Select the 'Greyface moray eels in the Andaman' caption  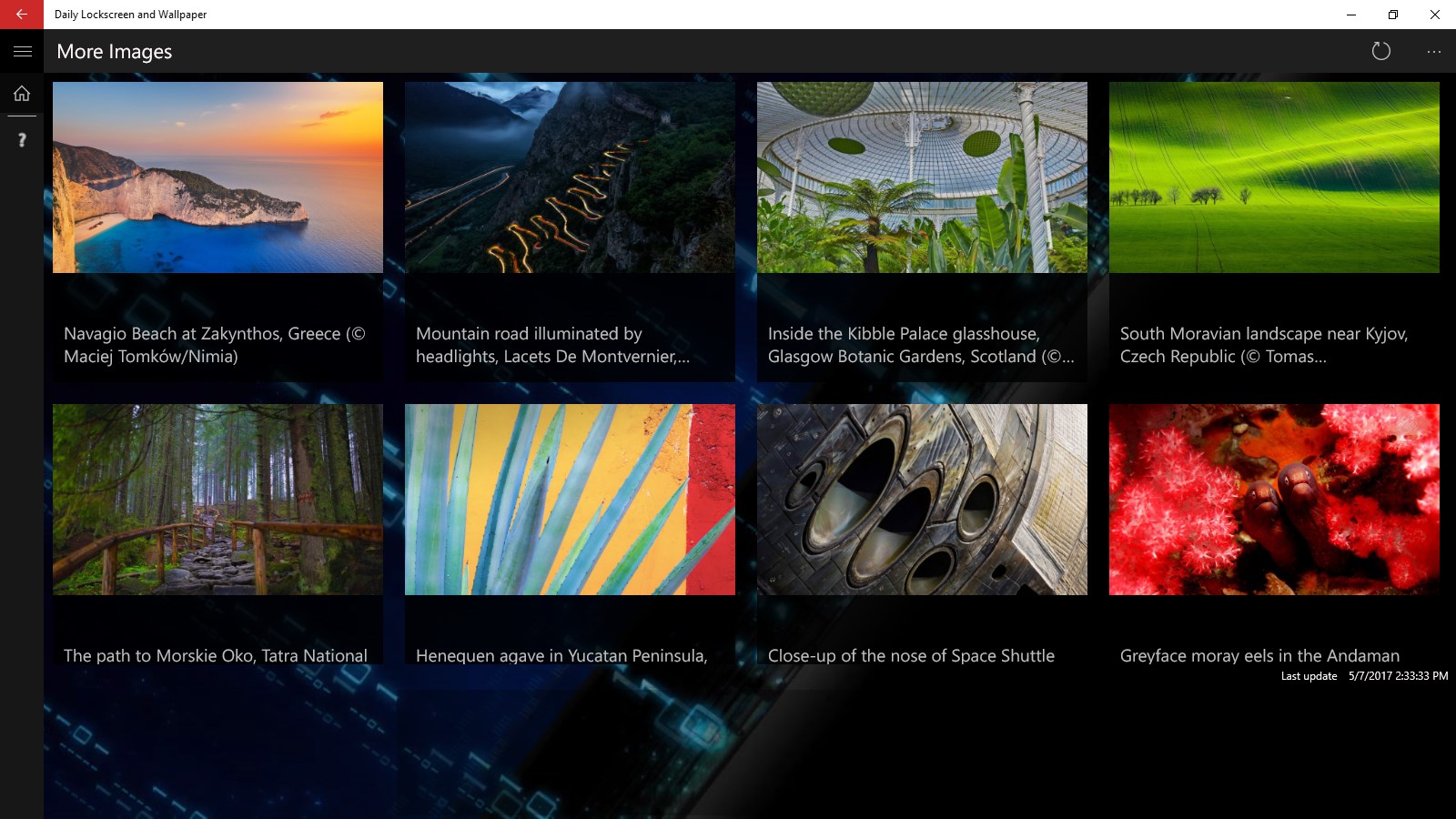pyautogui.click(x=1259, y=655)
